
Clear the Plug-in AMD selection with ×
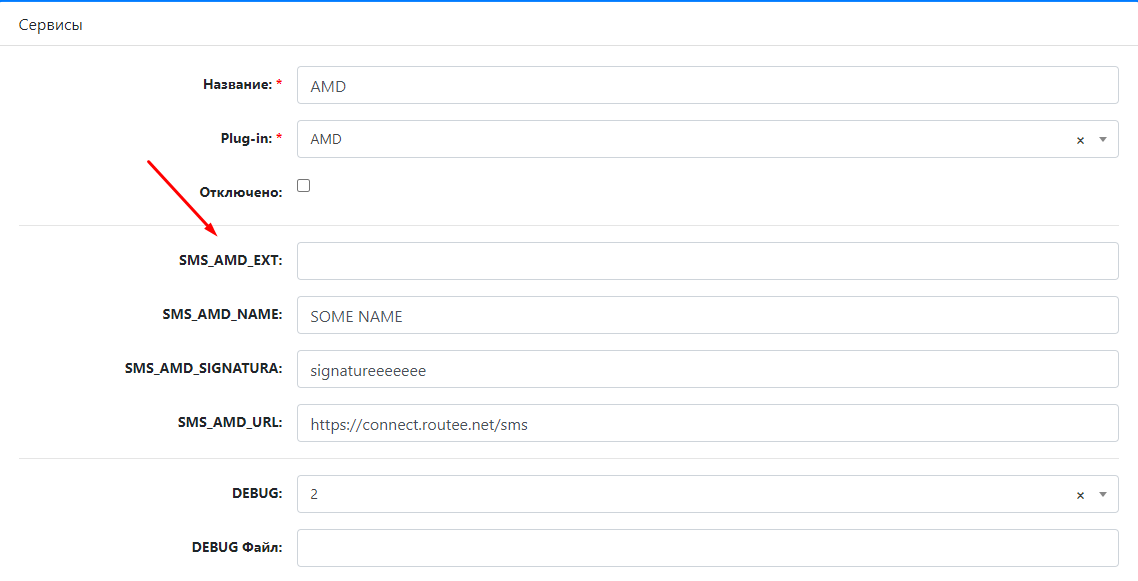tap(1080, 141)
